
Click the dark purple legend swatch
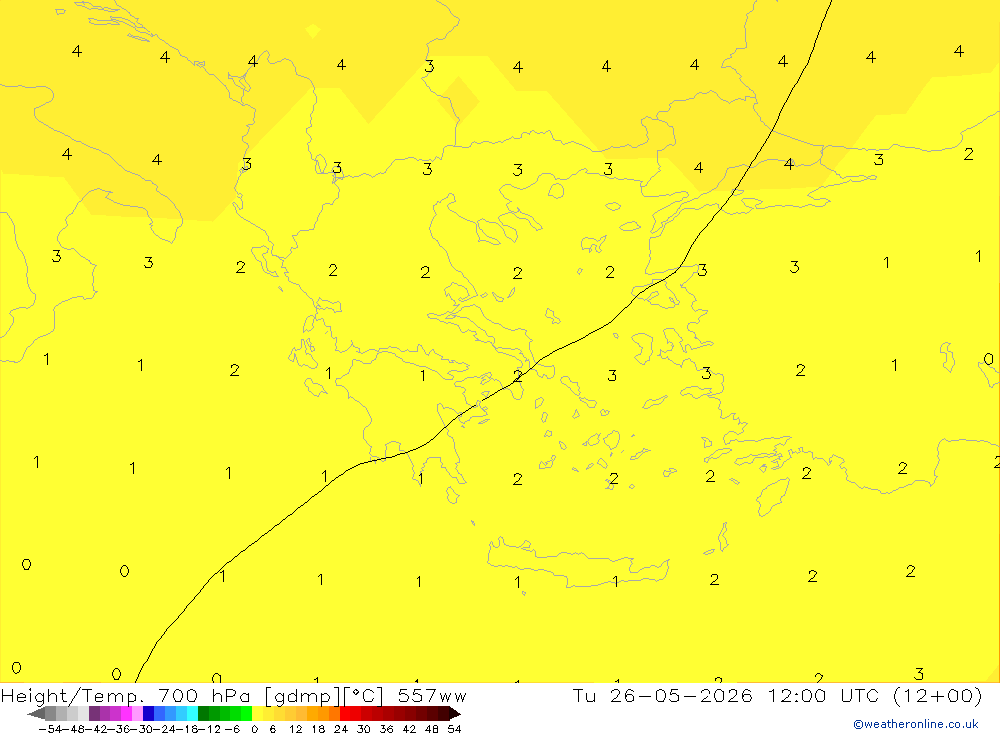click(94, 714)
